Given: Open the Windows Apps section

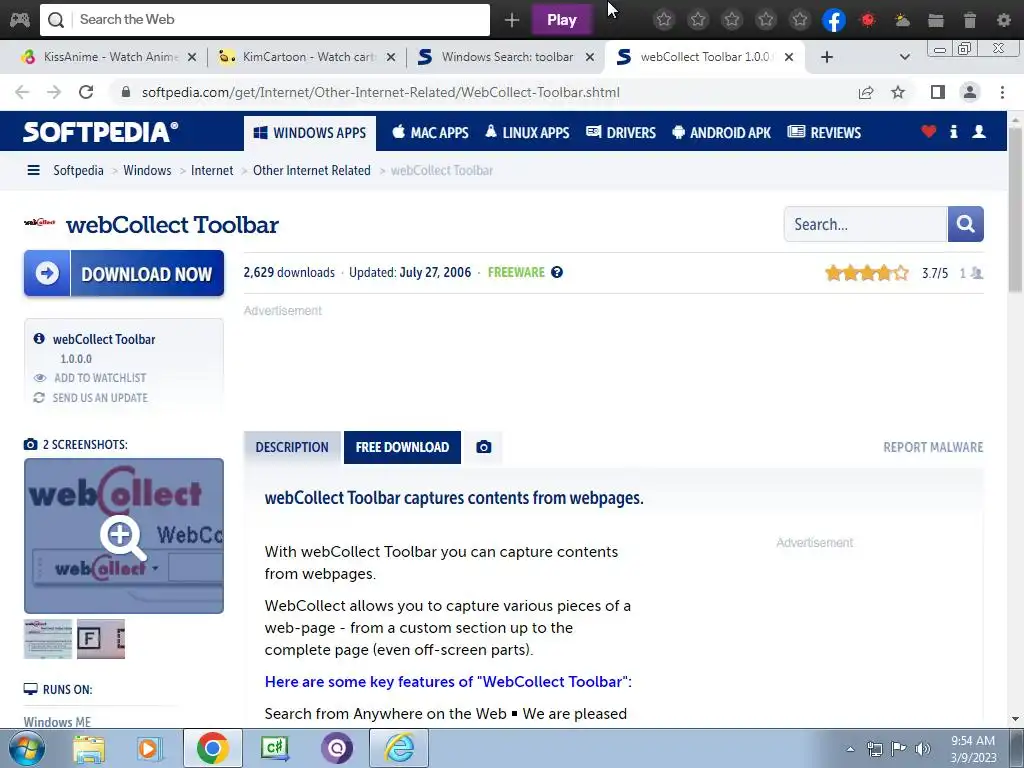Looking at the screenshot, I should click(x=310, y=133).
